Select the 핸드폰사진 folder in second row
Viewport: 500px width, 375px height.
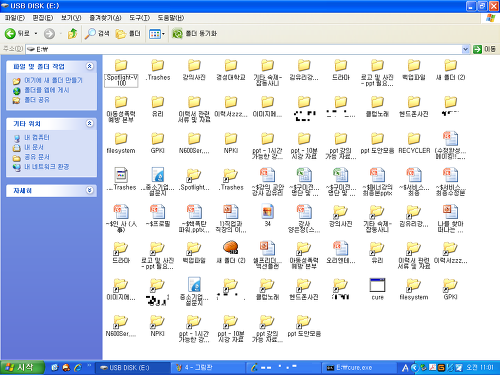click(414, 102)
